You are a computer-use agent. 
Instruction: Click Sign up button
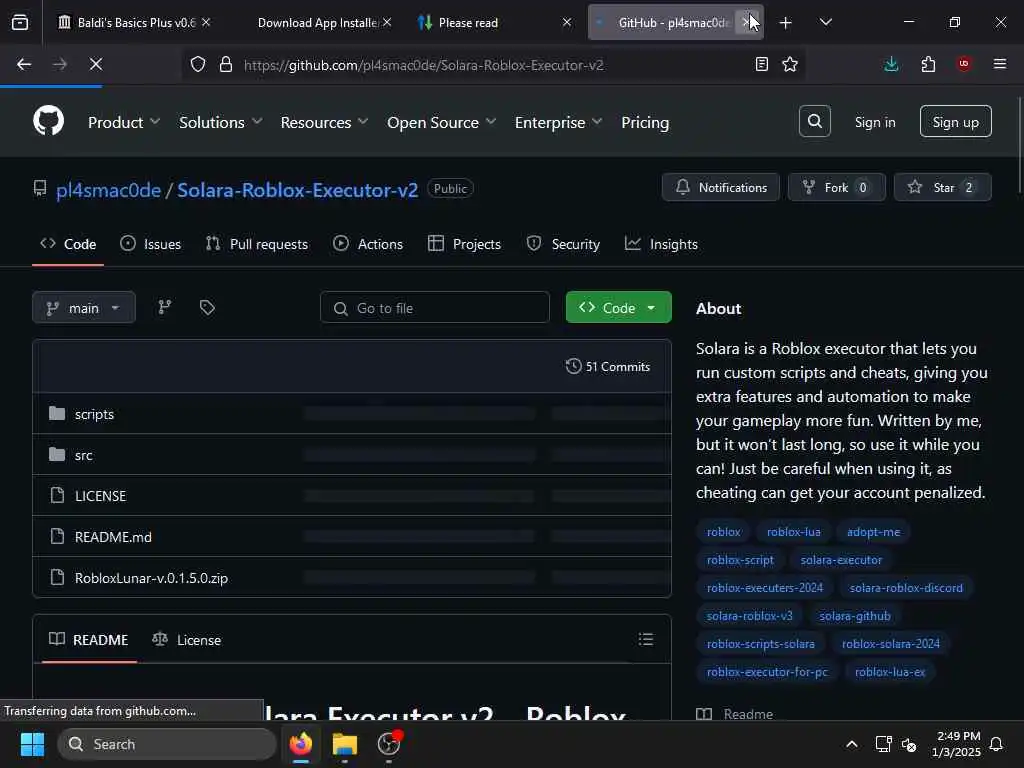point(955,121)
